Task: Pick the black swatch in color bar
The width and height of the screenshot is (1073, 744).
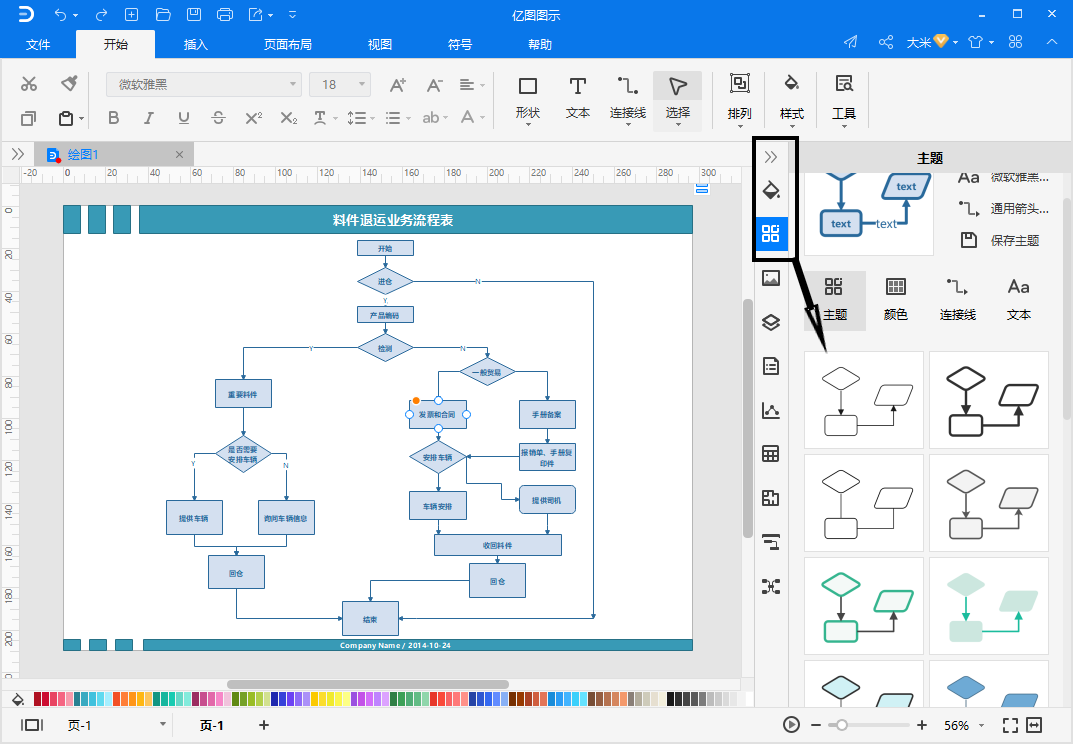Action: 671,699
